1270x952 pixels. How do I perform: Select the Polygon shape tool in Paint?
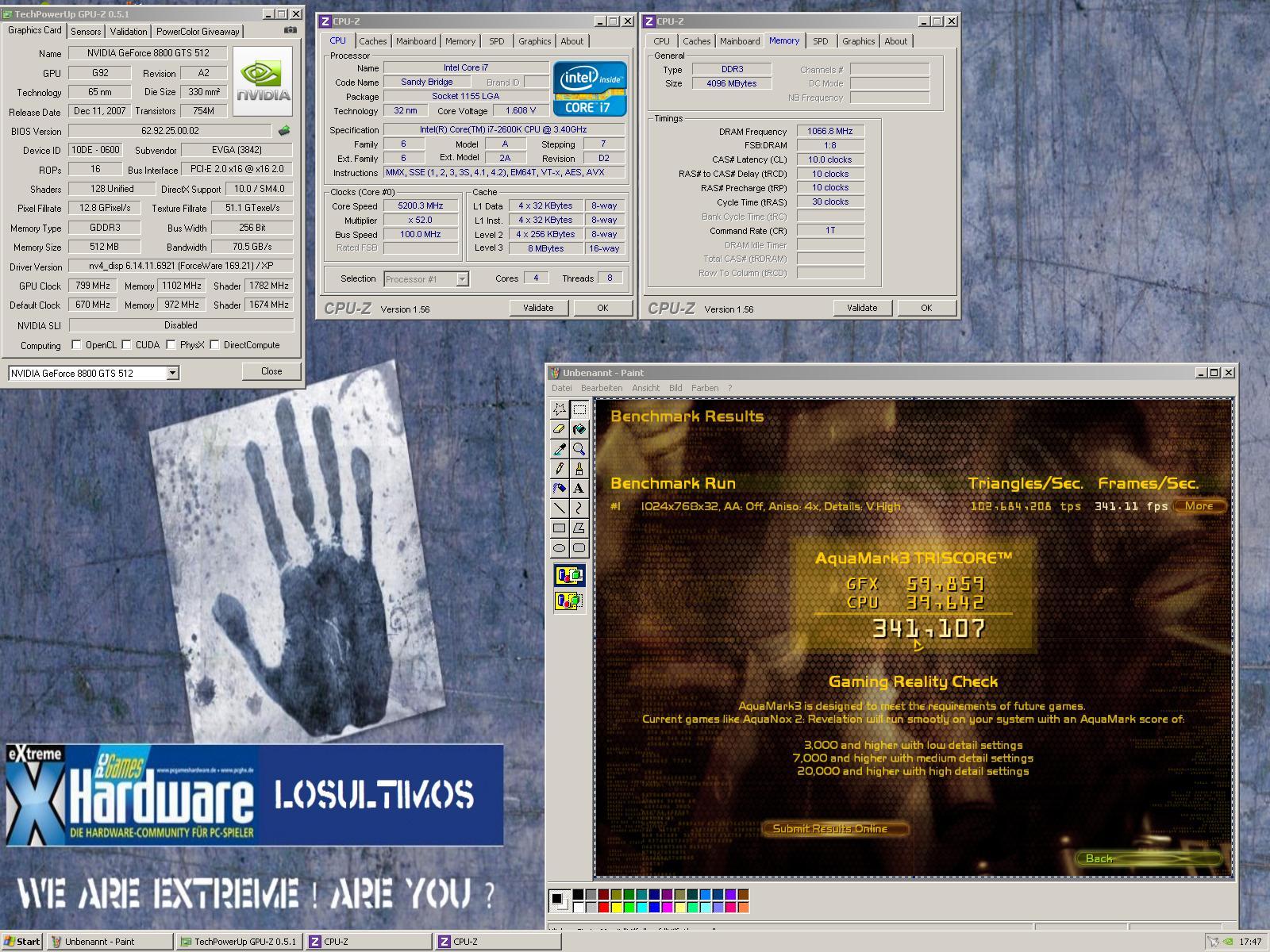(579, 528)
